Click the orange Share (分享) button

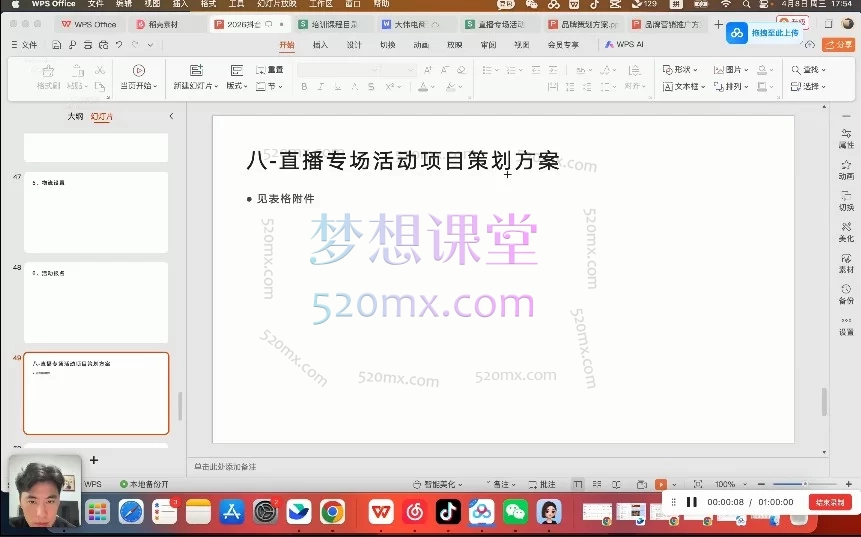[838, 45]
